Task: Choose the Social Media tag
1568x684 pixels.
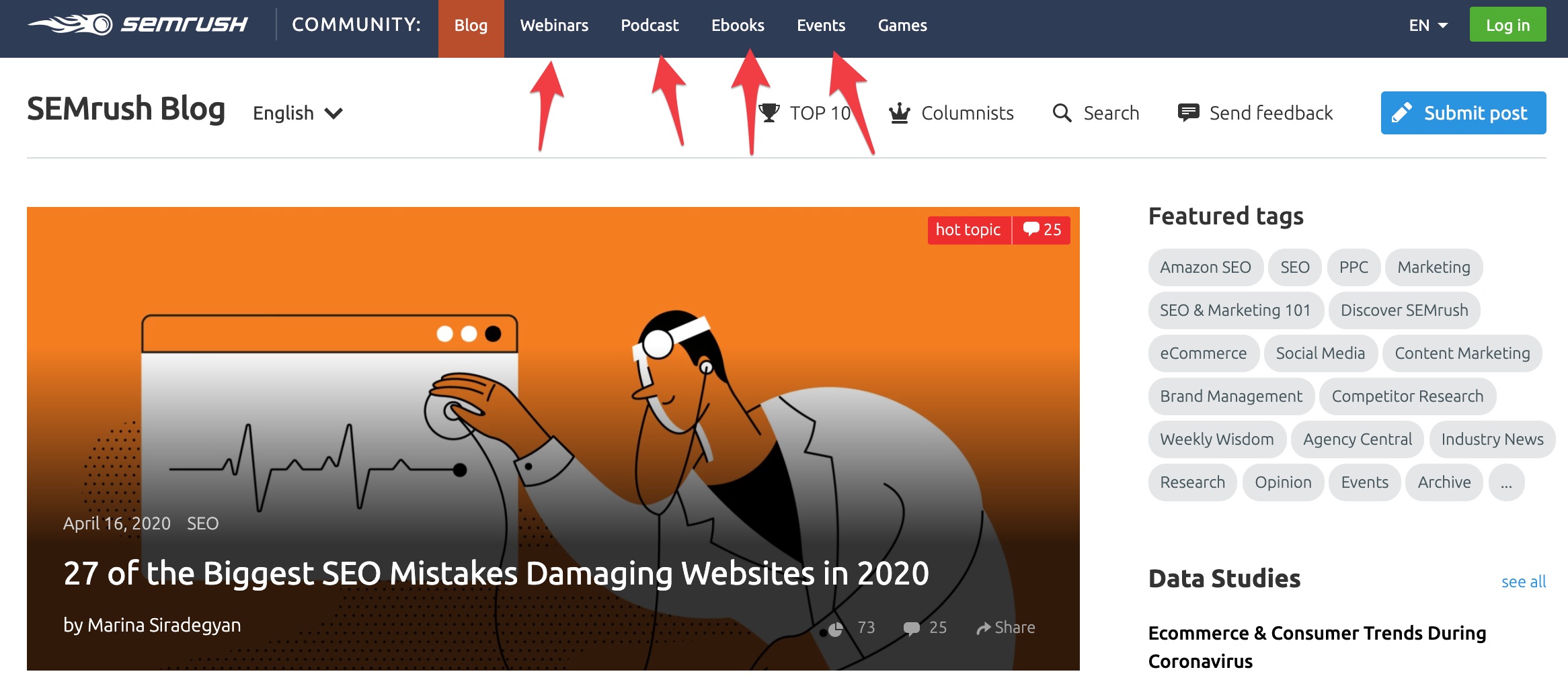Action: [1321, 353]
